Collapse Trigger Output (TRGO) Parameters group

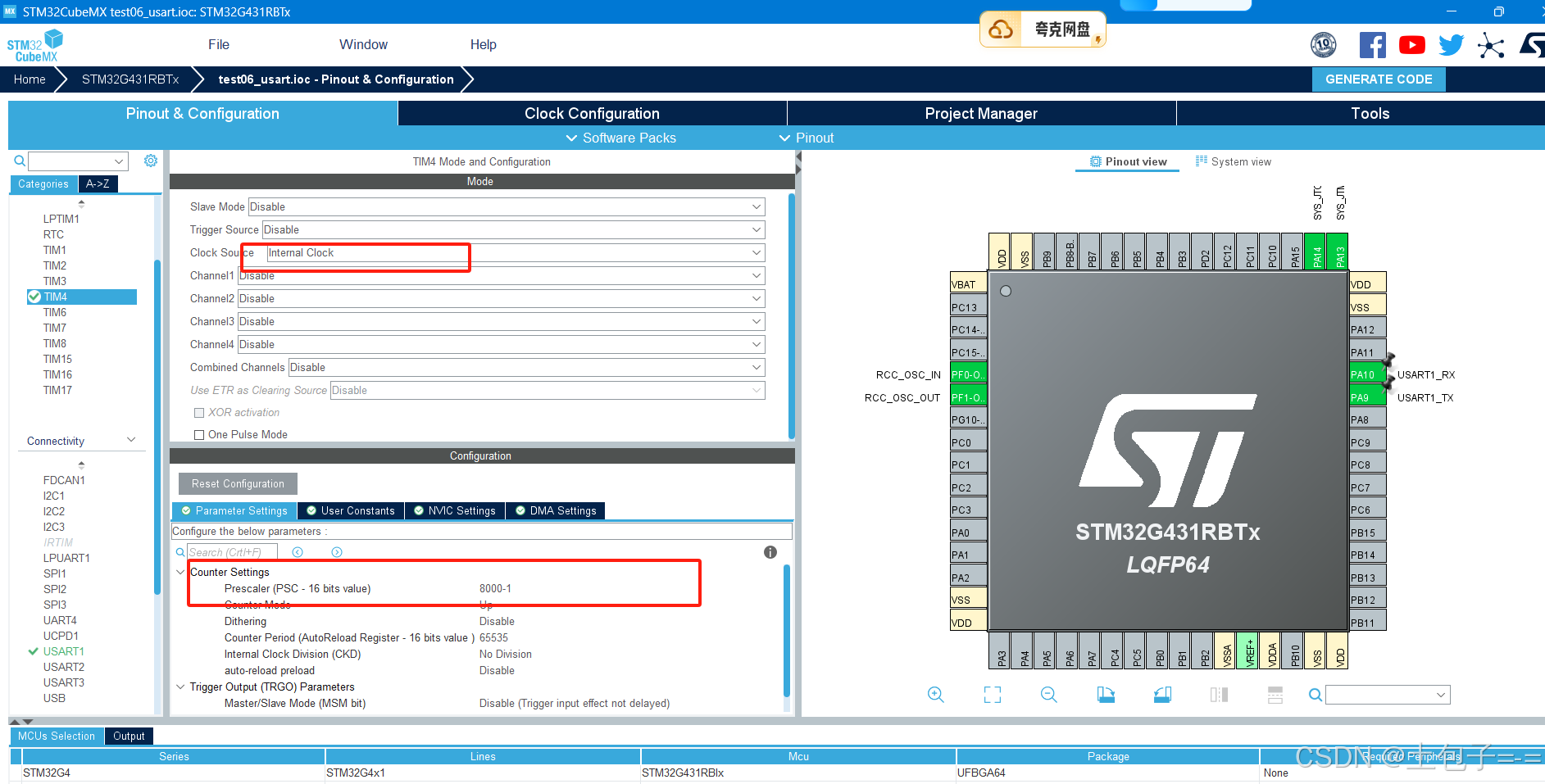(x=180, y=687)
